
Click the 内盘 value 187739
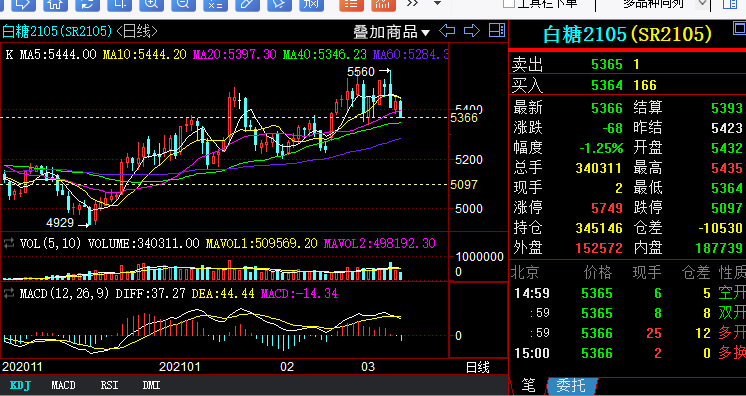719,248
